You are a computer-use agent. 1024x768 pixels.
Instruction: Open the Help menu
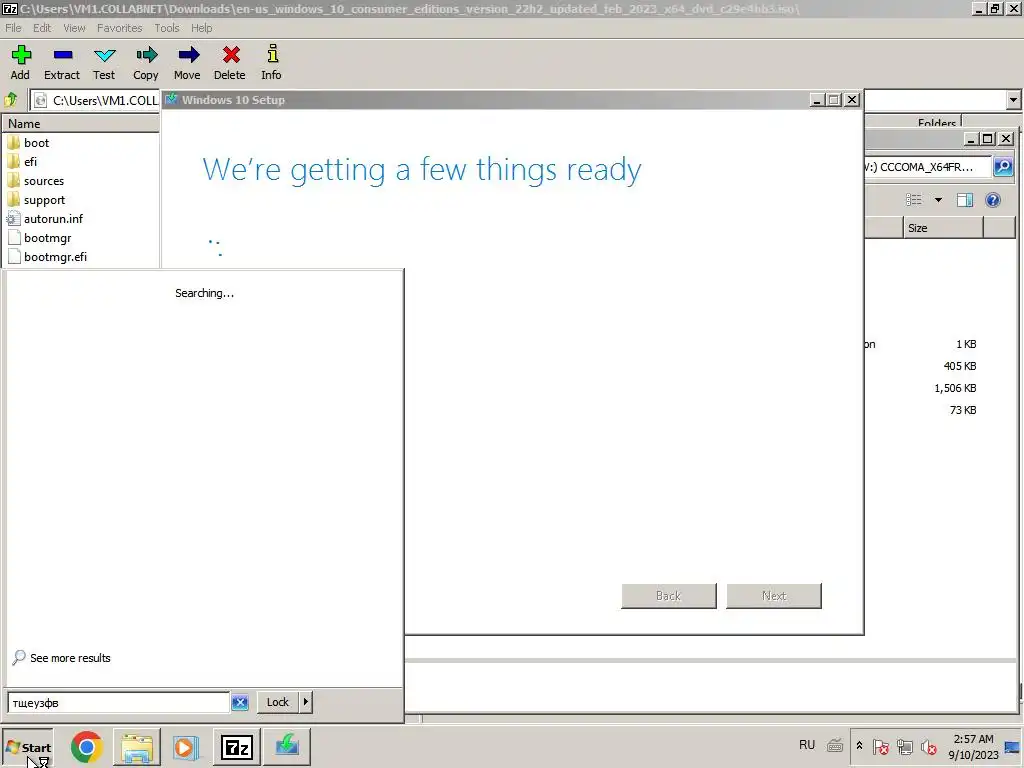pyautogui.click(x=201, y=28)
